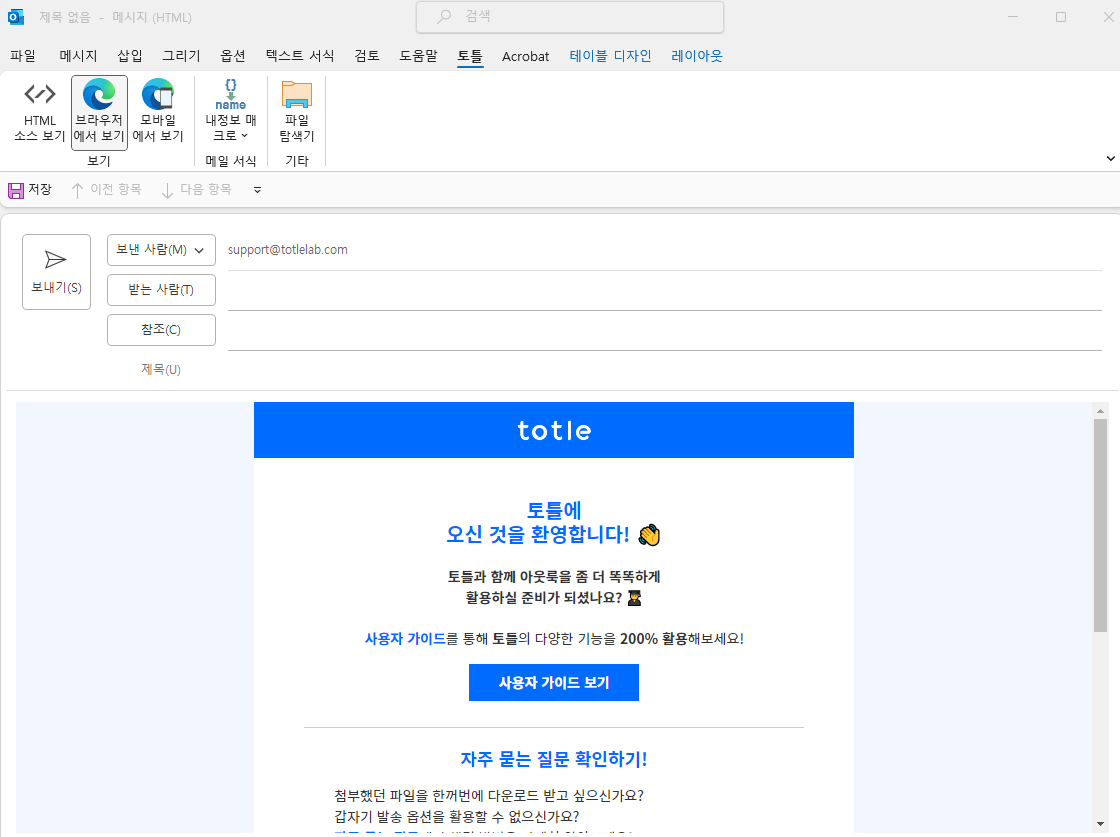Collapse the ribbon with chevron

1110,159
